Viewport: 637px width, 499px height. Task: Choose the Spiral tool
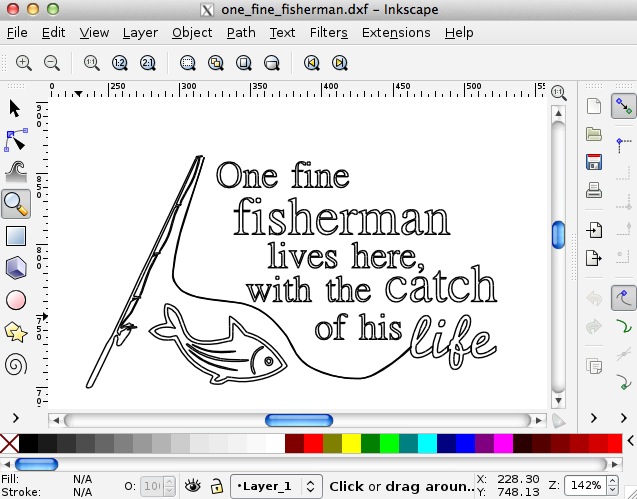[x=16, y=363]
